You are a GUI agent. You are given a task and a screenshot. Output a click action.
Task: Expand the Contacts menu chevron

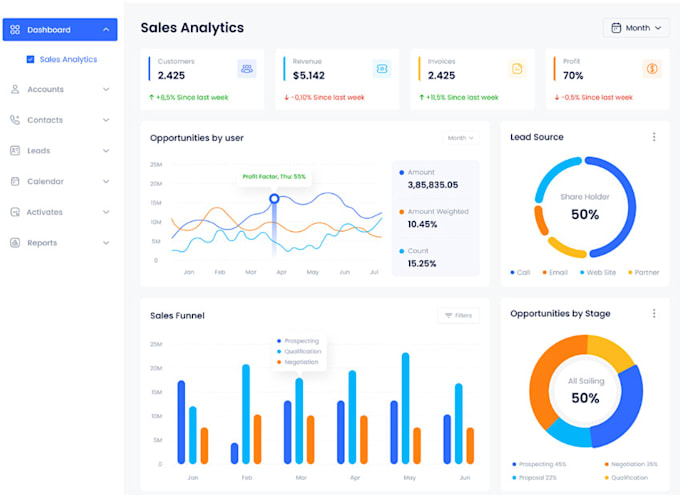pyautogui.click(x=106, y=120)
